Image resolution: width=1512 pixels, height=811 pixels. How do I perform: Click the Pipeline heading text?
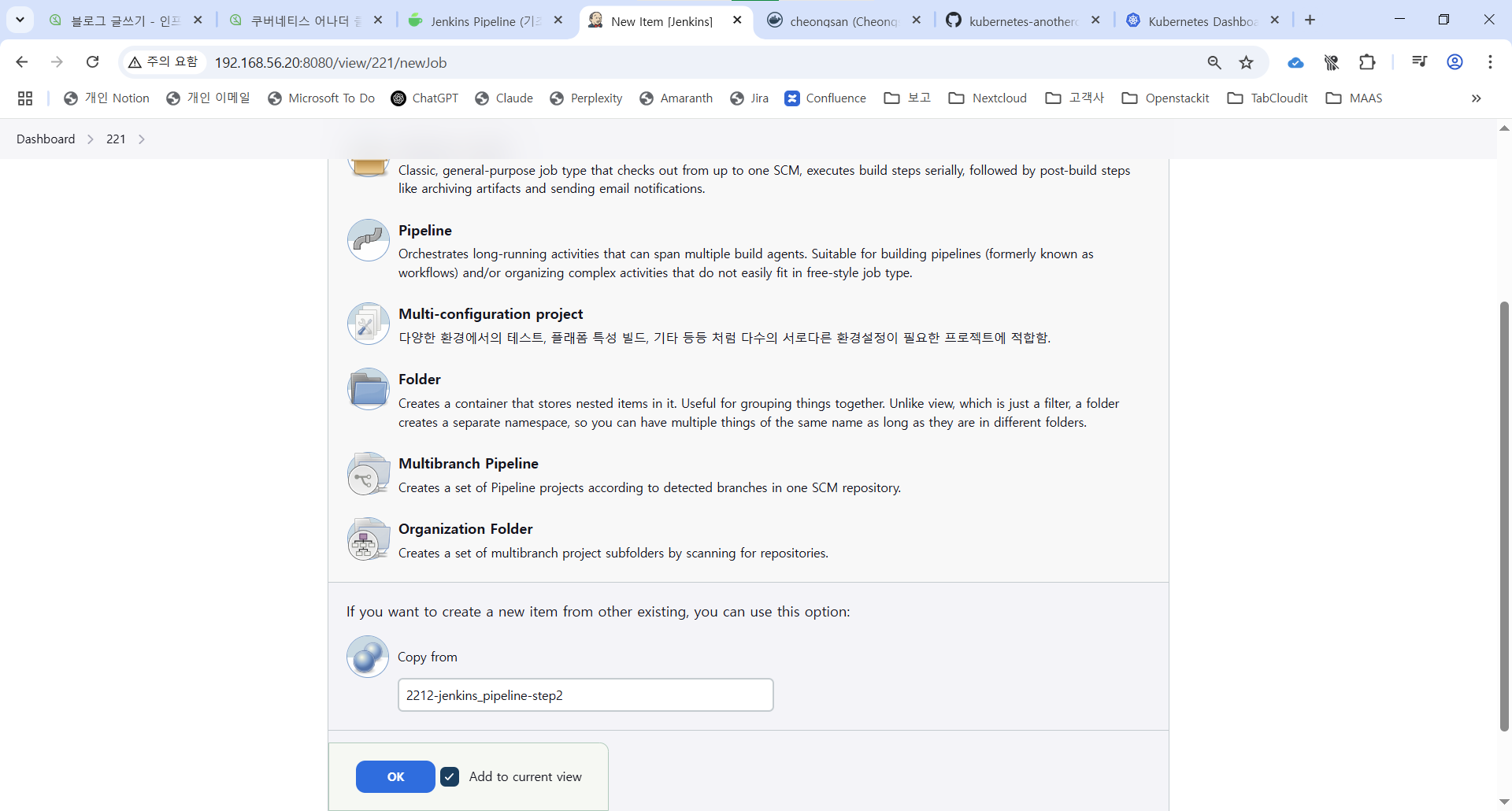click(425, 231)
